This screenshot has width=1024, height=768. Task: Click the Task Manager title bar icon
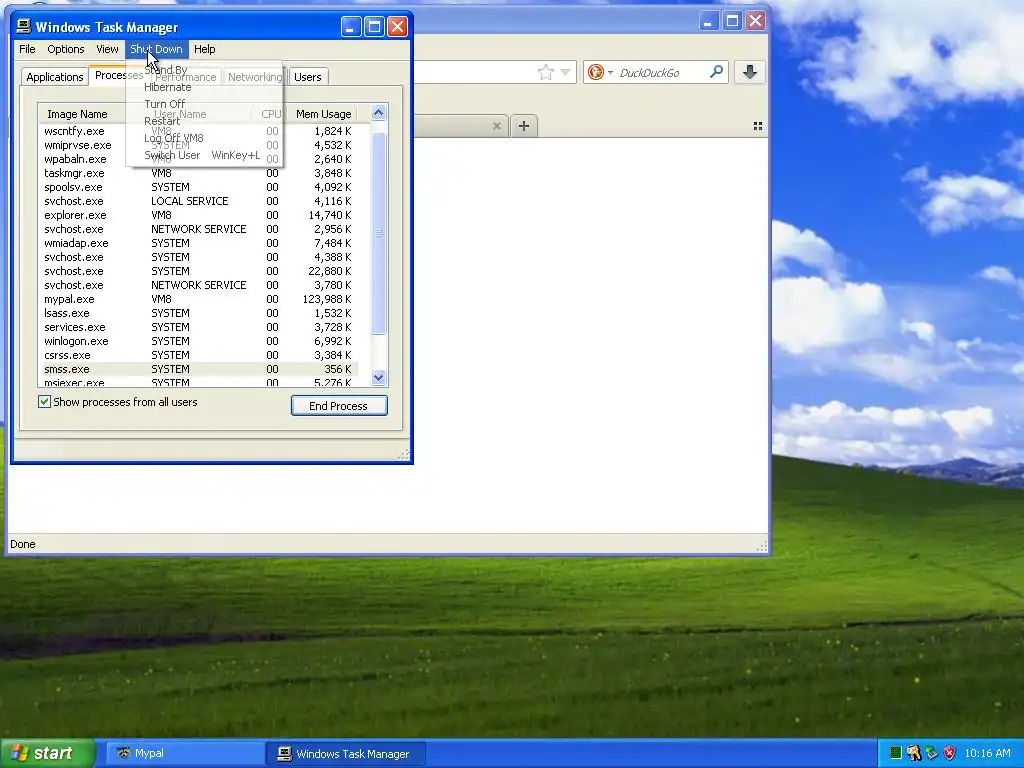pyautogui.click(x=24, y=27)
